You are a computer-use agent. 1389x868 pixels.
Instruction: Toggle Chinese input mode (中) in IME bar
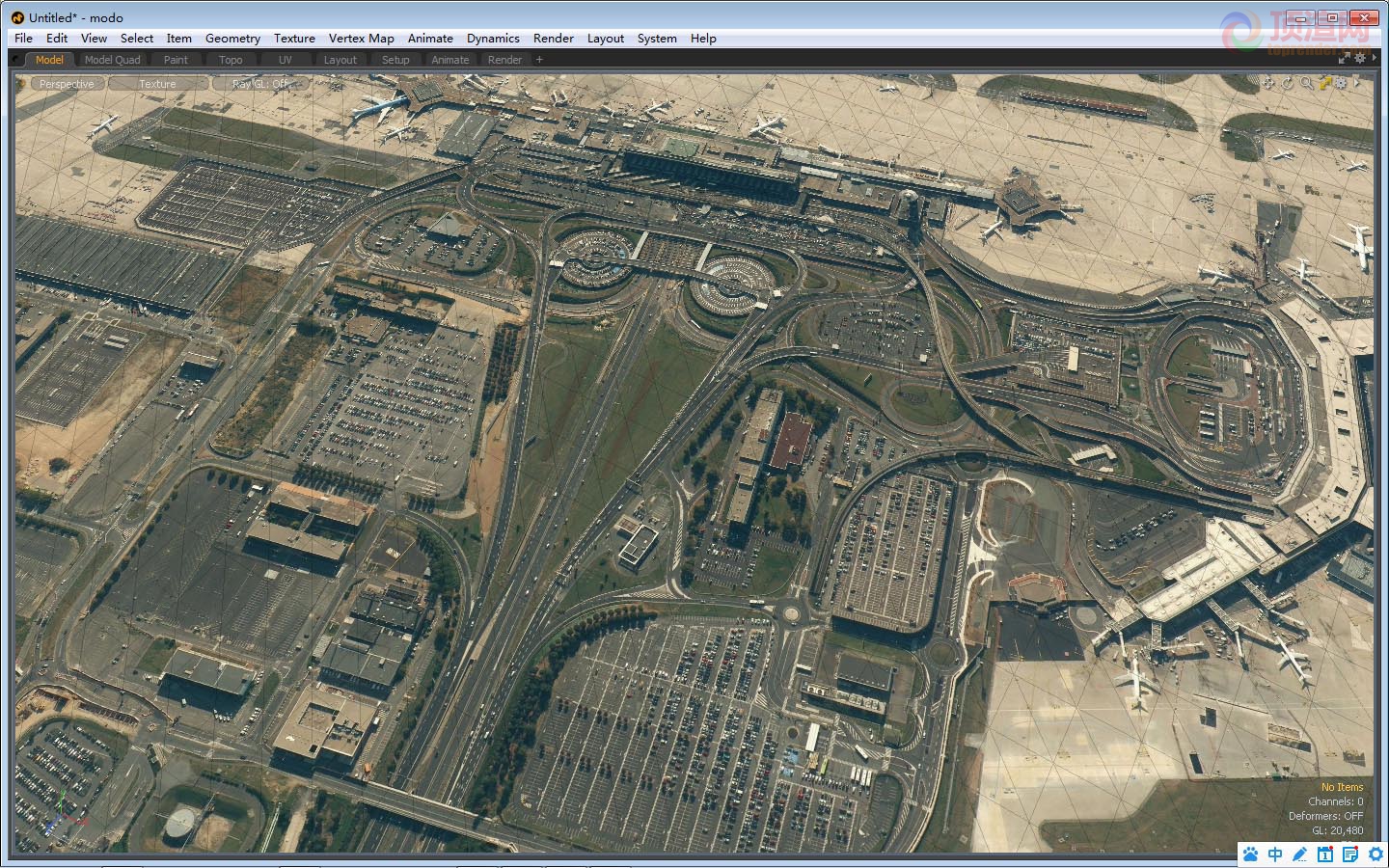point(1275,854)
